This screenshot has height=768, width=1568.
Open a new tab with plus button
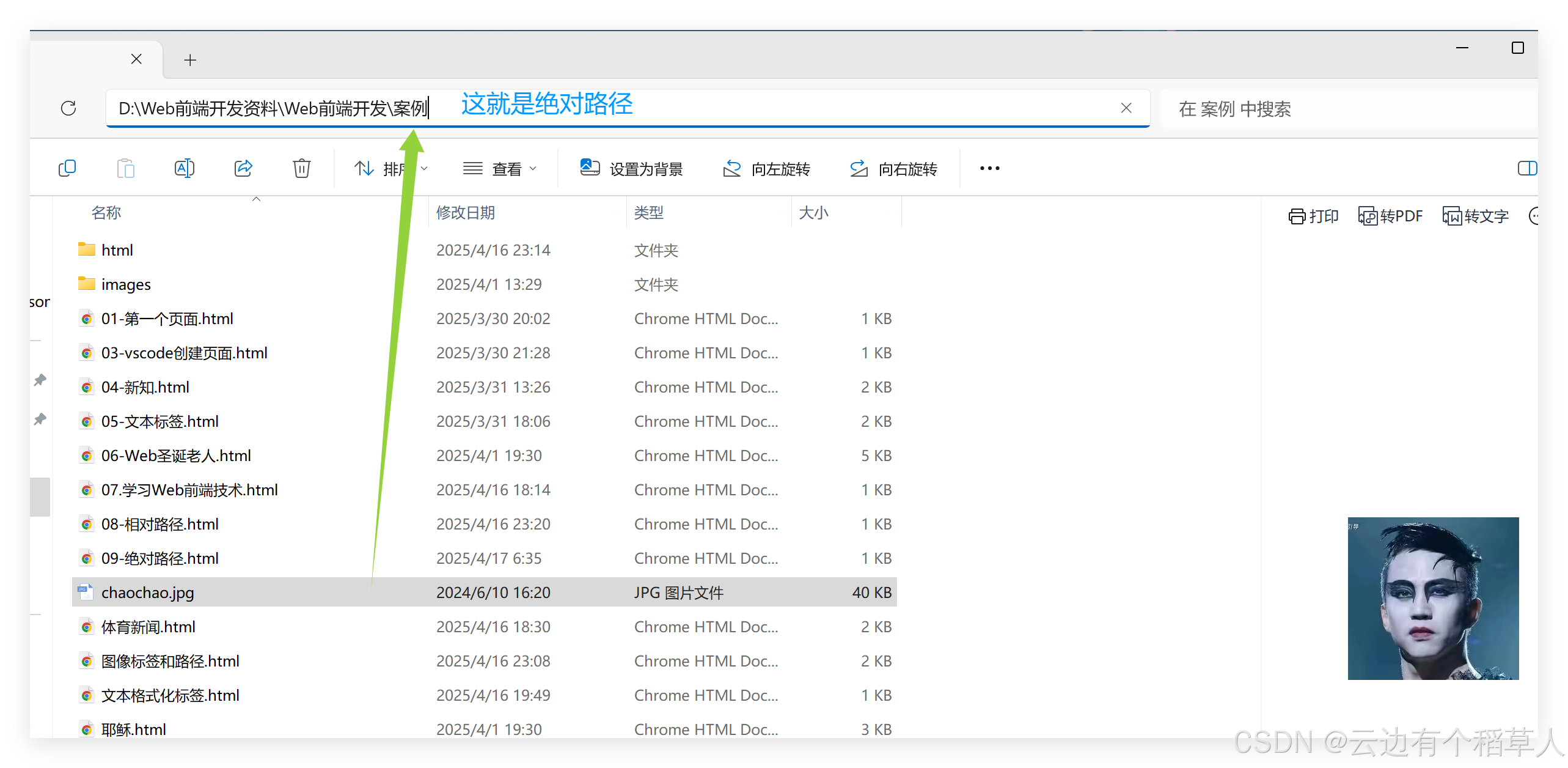190,60
